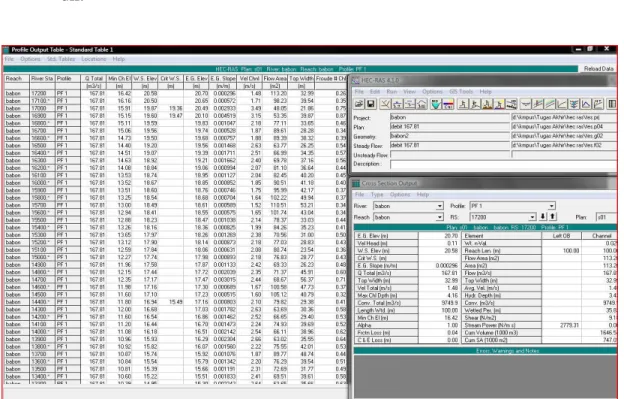This screenshot has width=624, height=399.
Task: Open the Hydraulic Design Functions icon
Action: click(x=511, y=104)
